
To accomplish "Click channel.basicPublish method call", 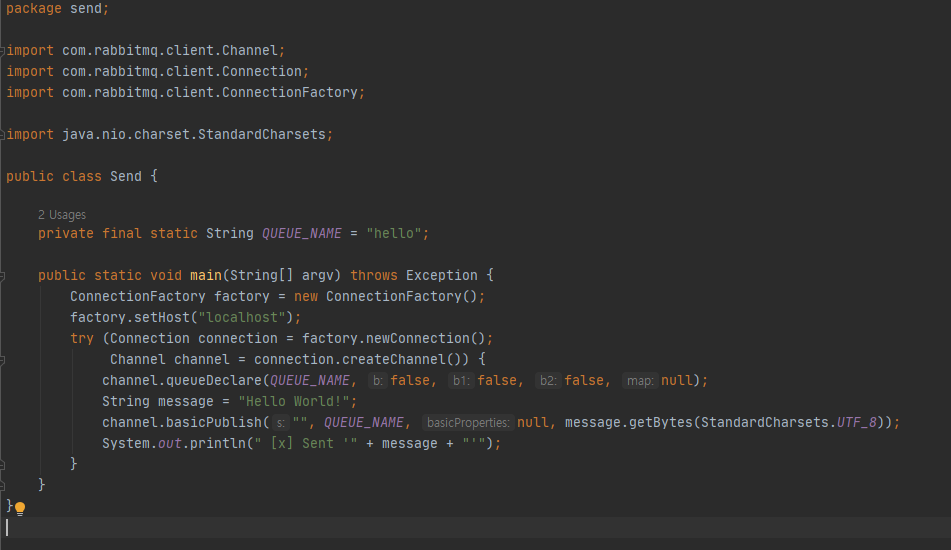I will tap(182, 423).
